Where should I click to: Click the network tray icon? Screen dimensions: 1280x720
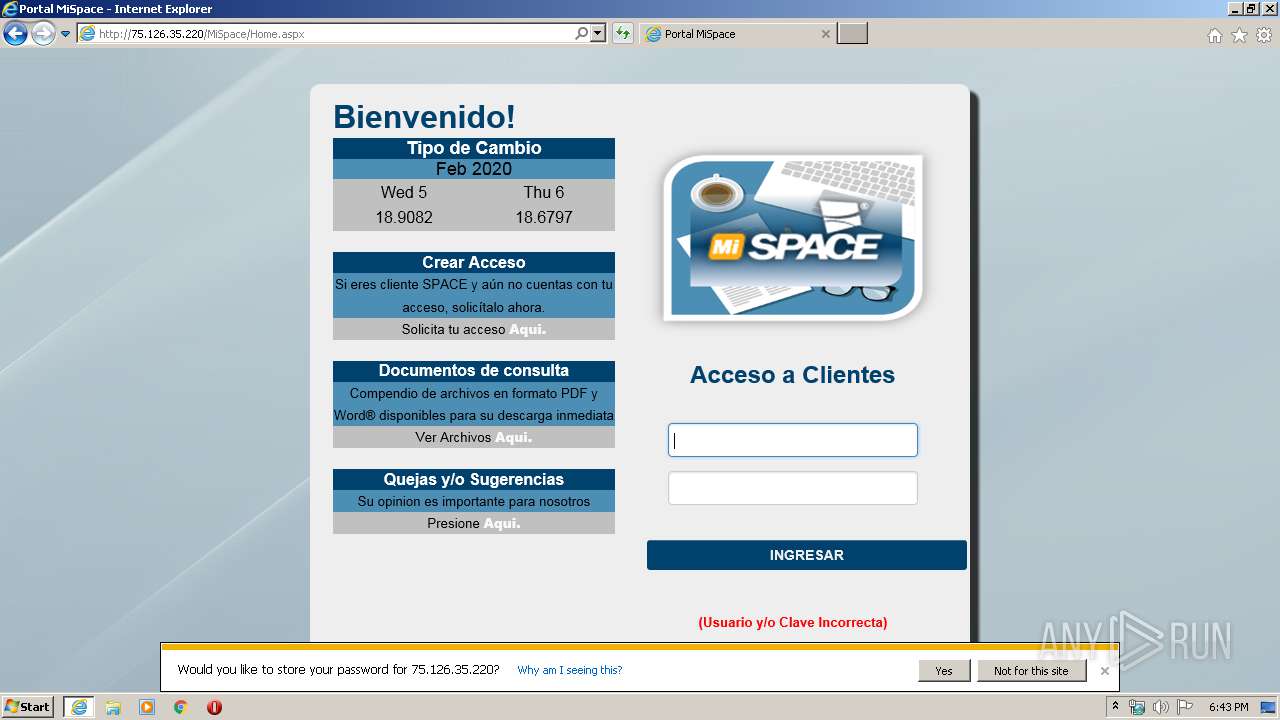(x=1137, y=707)
